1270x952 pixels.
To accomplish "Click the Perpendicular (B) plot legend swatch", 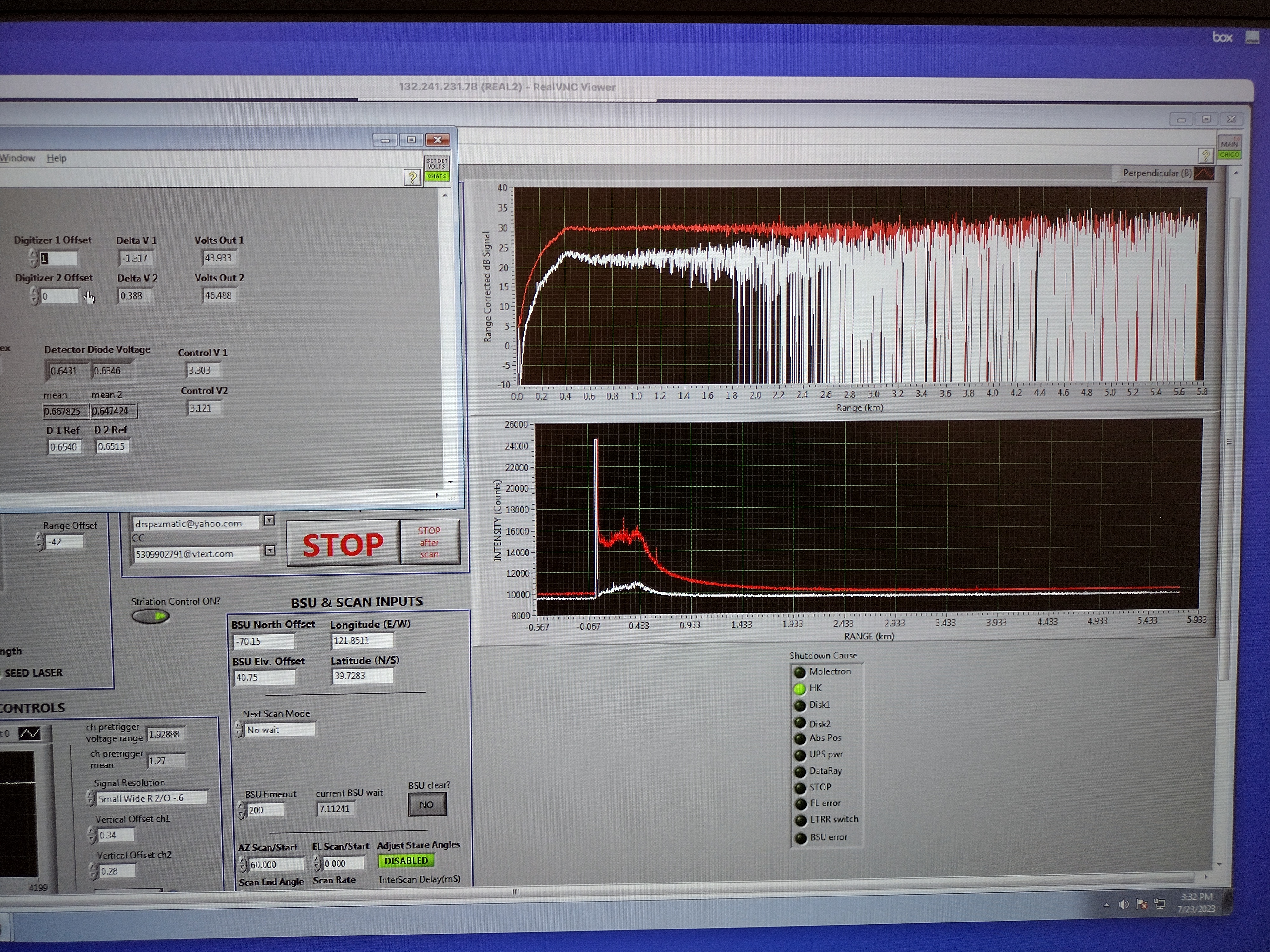I will pyautogui.click(x=1204, y=173).
